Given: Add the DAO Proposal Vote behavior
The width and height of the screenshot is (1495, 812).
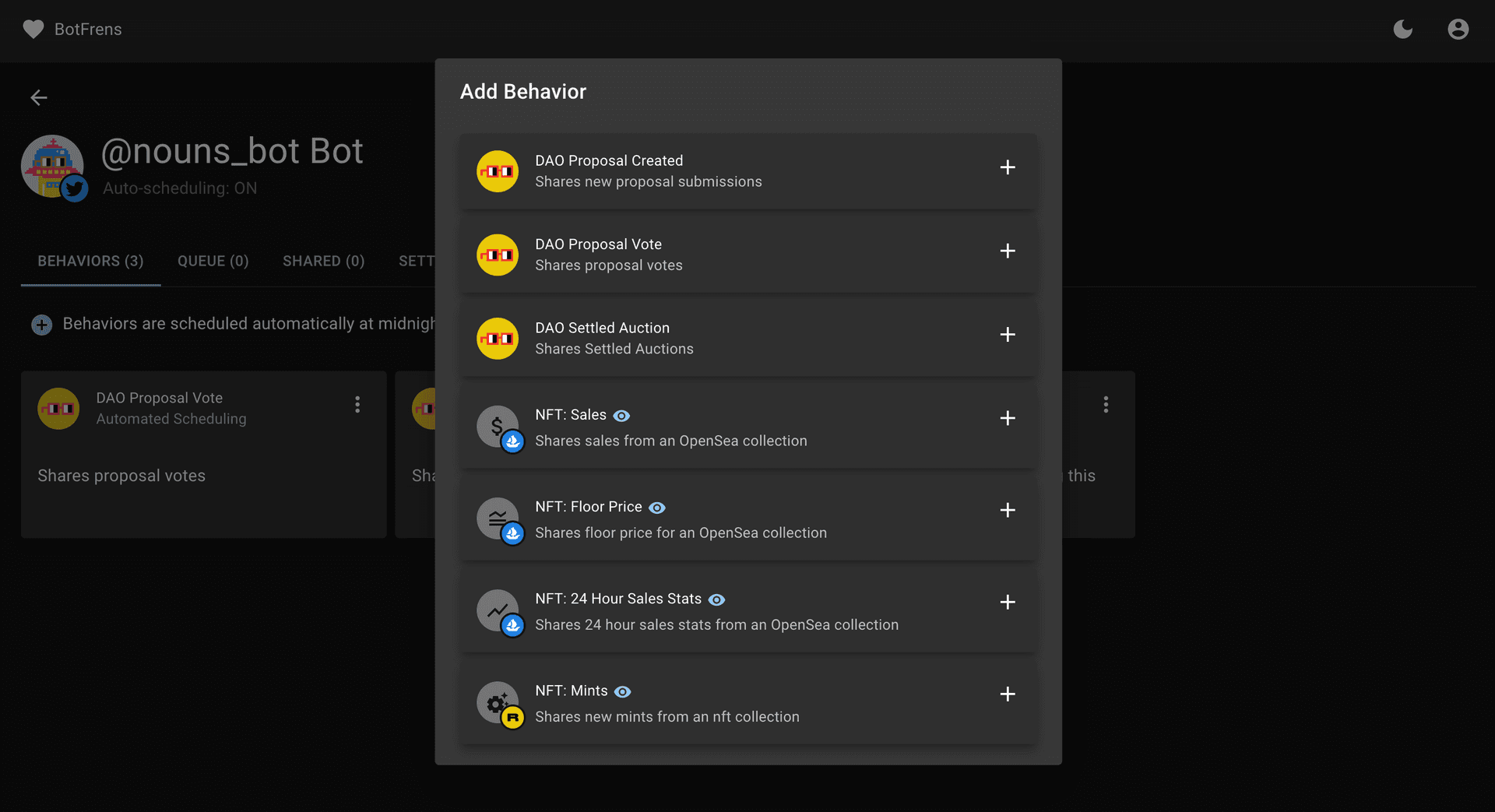Looking at the screenshot, I should coord(1007,251).
